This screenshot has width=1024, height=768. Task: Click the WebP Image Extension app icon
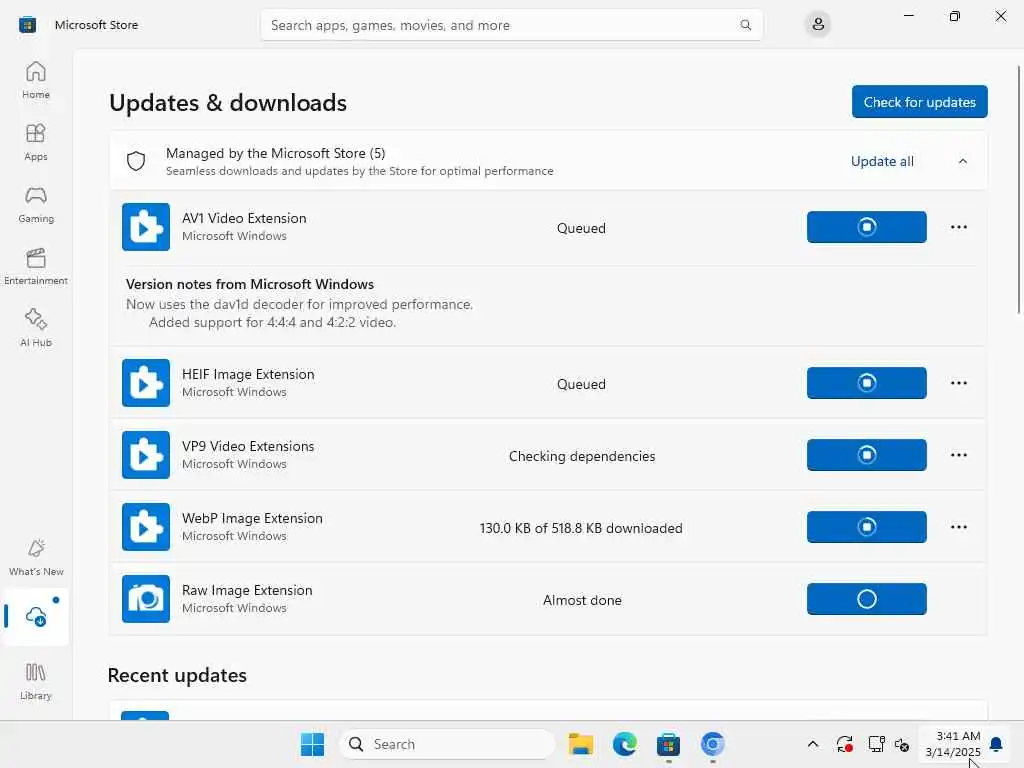click(146, 526)
